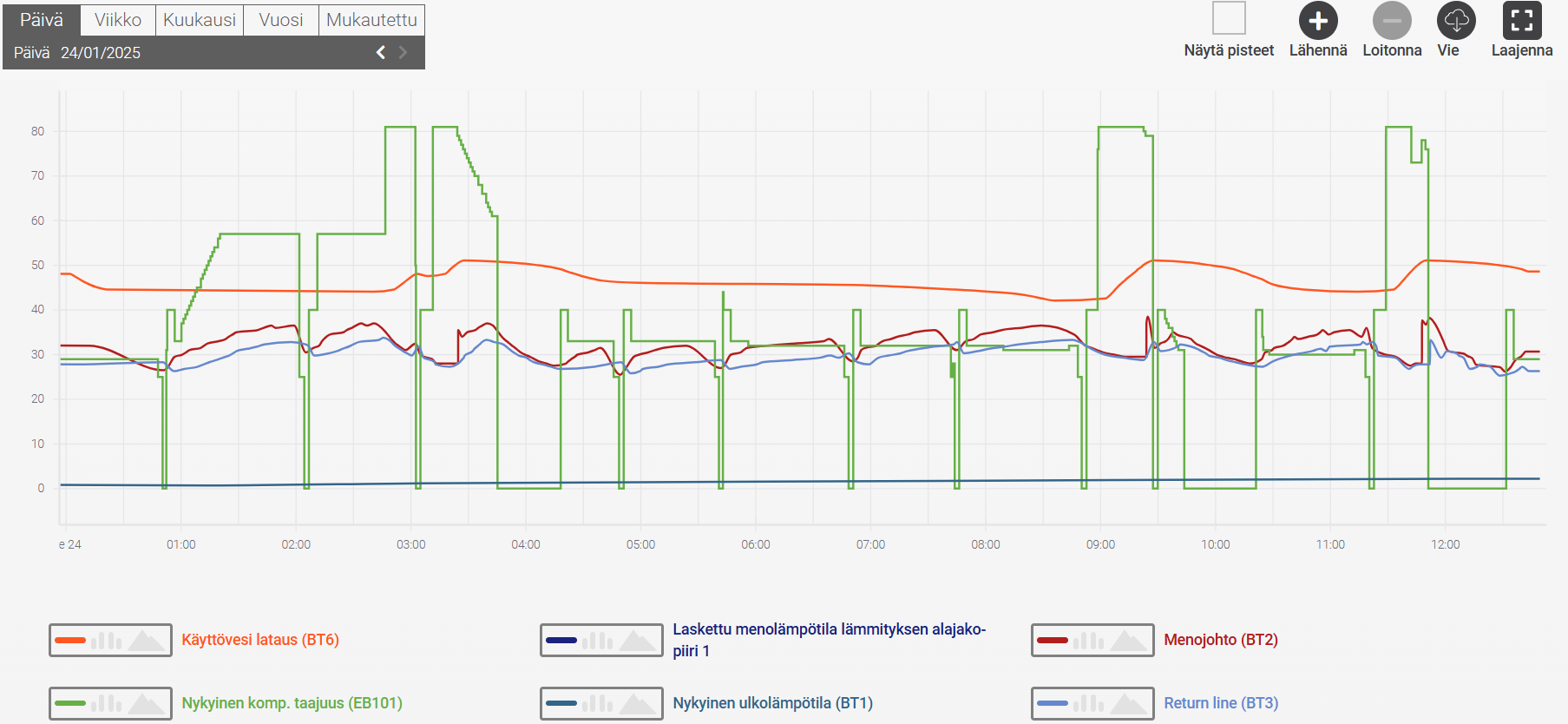Click the Nykyinen ulkolämpötila (BT1) legend label
The width and height of the screenshot is (1568, 724).
[x=772, y=703]
